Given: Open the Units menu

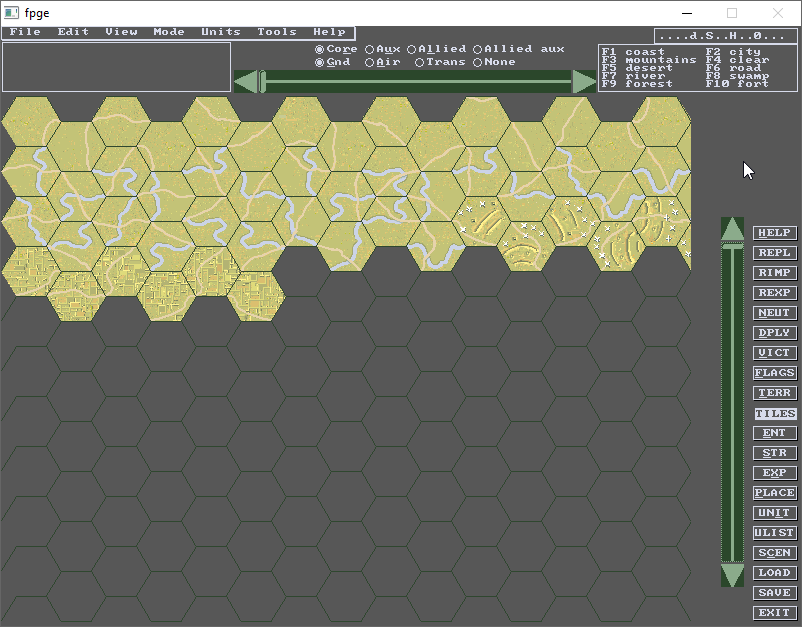Looking at the screenshot, I should [x=220, y=32].
